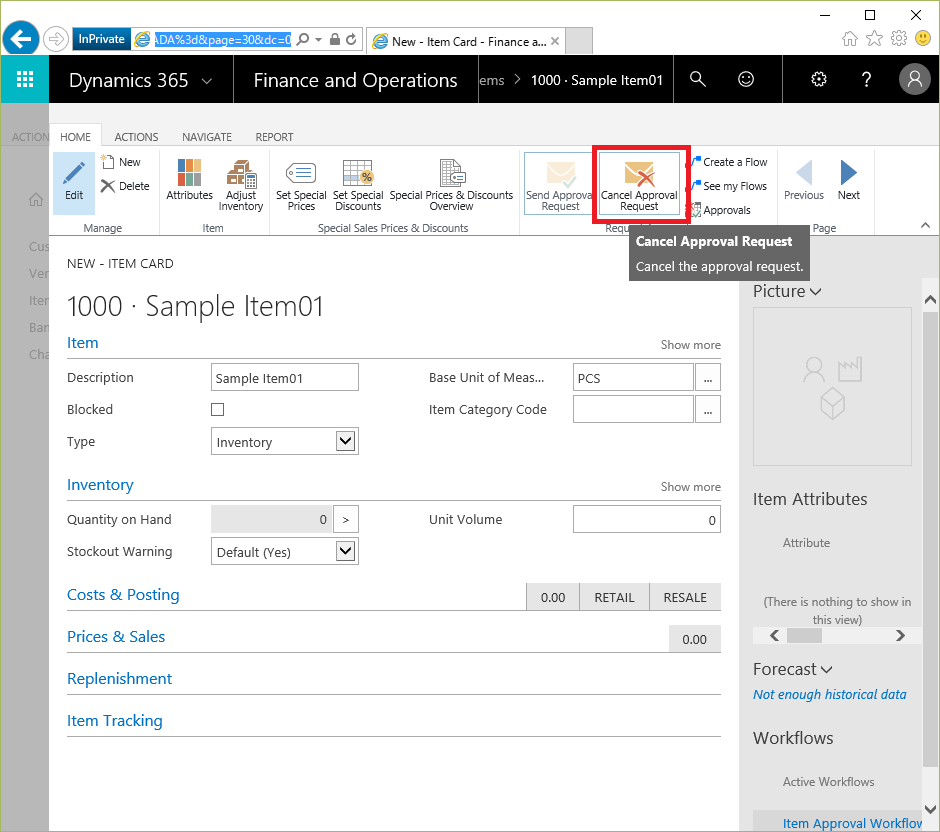Click the Quantity on Hand drill-down arrow

[x=346, y=519]
